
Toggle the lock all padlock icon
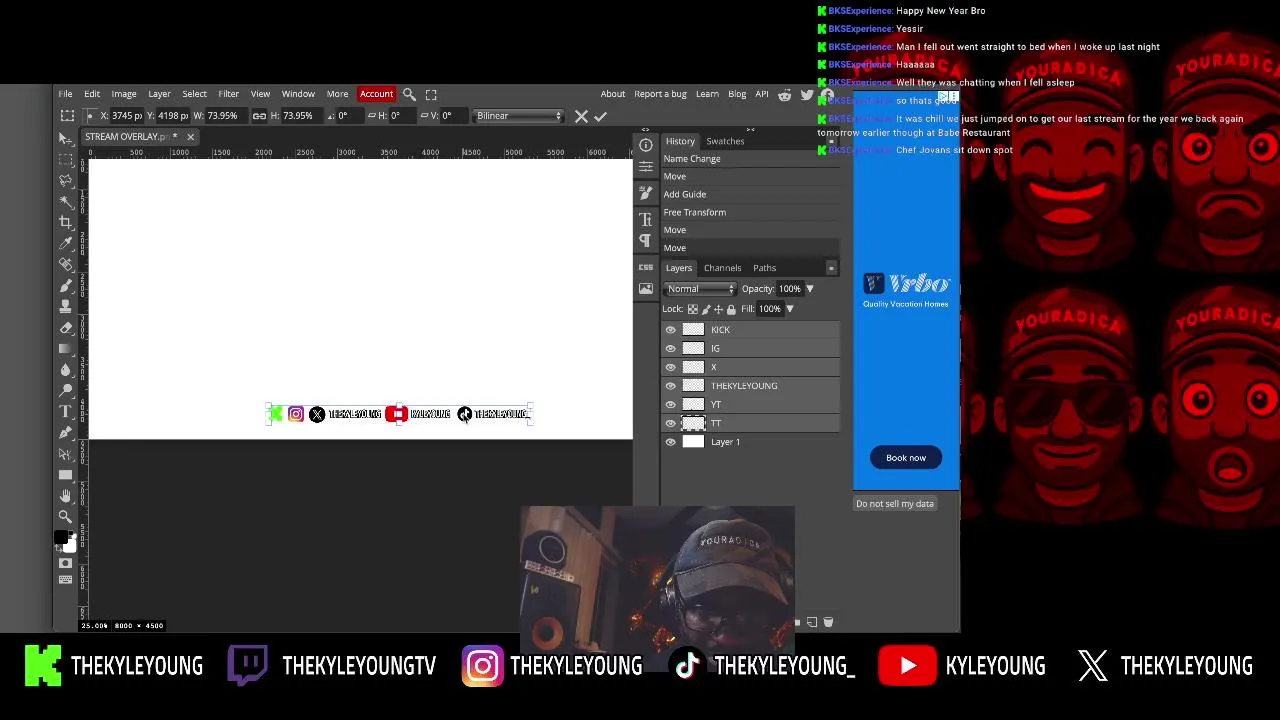tap(732, 309)
